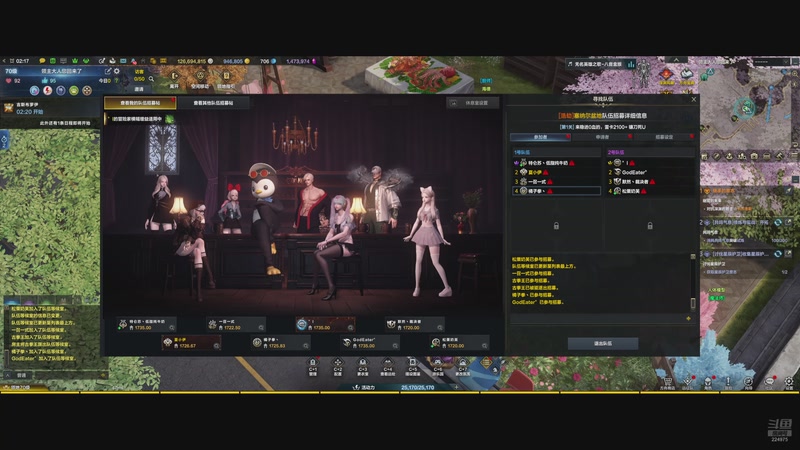Screen dimensions: 800x450
Task: Click the gold diamond icon beside chat input
Action: [688, 318]
